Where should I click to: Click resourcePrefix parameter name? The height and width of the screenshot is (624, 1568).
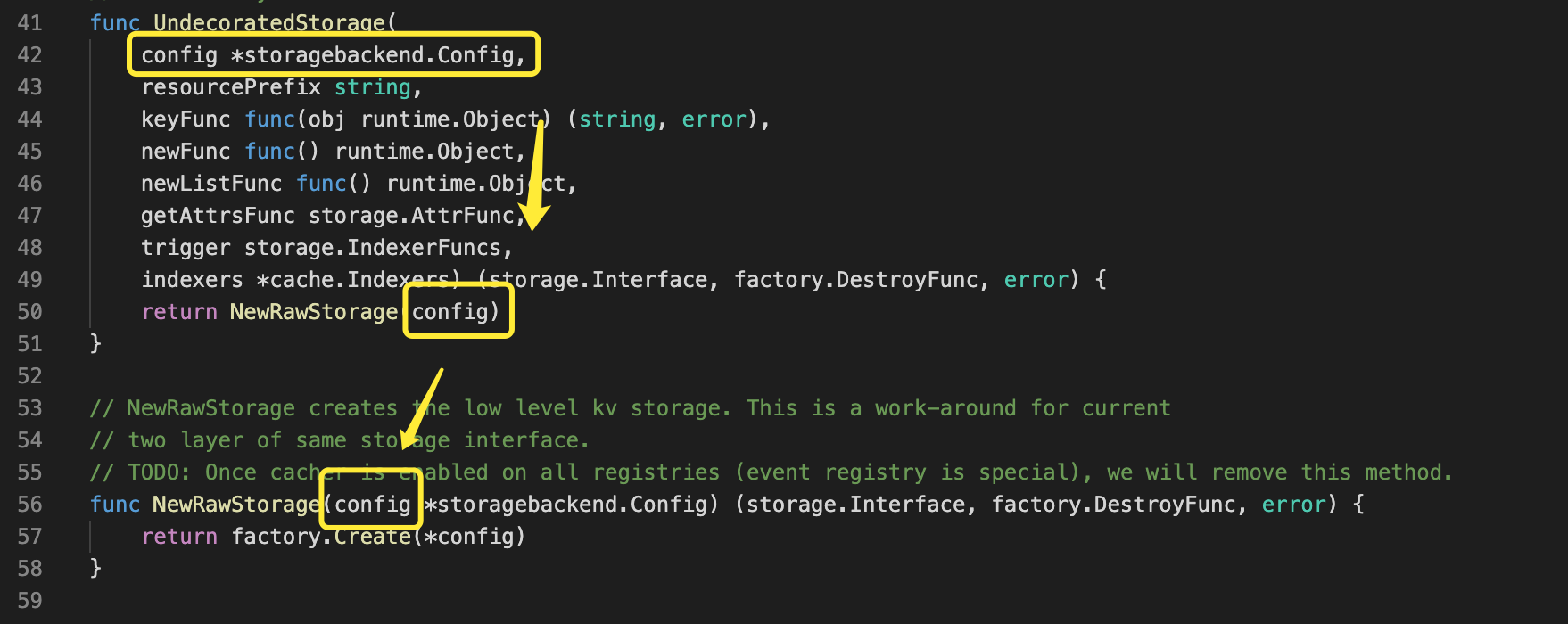click(x=231, y=87)
